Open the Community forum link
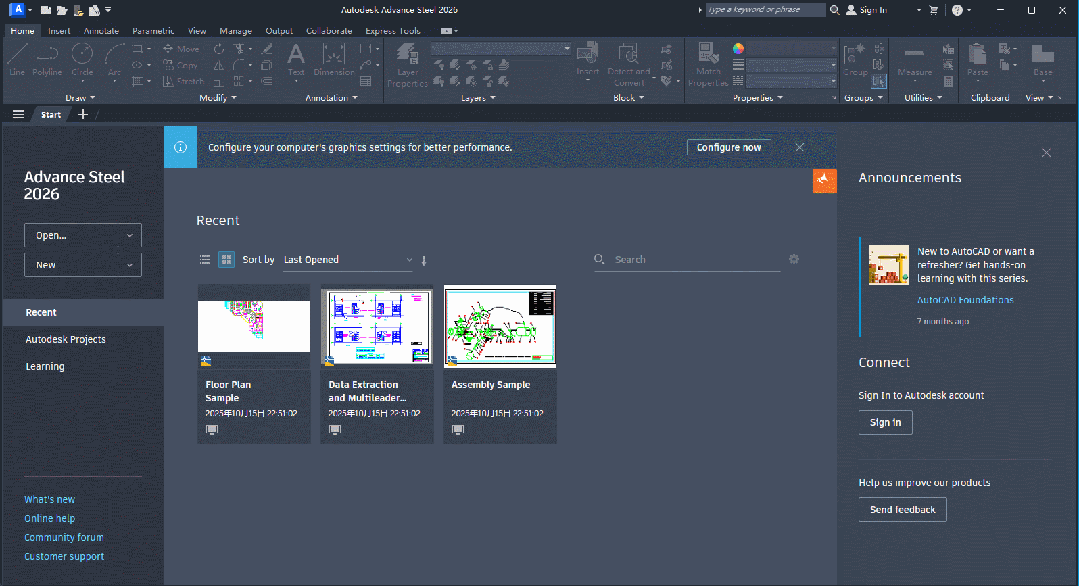 click(63, 537)
